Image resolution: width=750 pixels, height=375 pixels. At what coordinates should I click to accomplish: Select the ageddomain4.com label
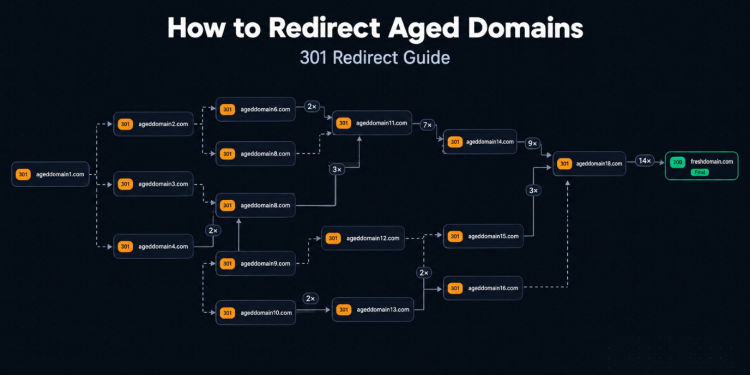[x=163, y=247]
